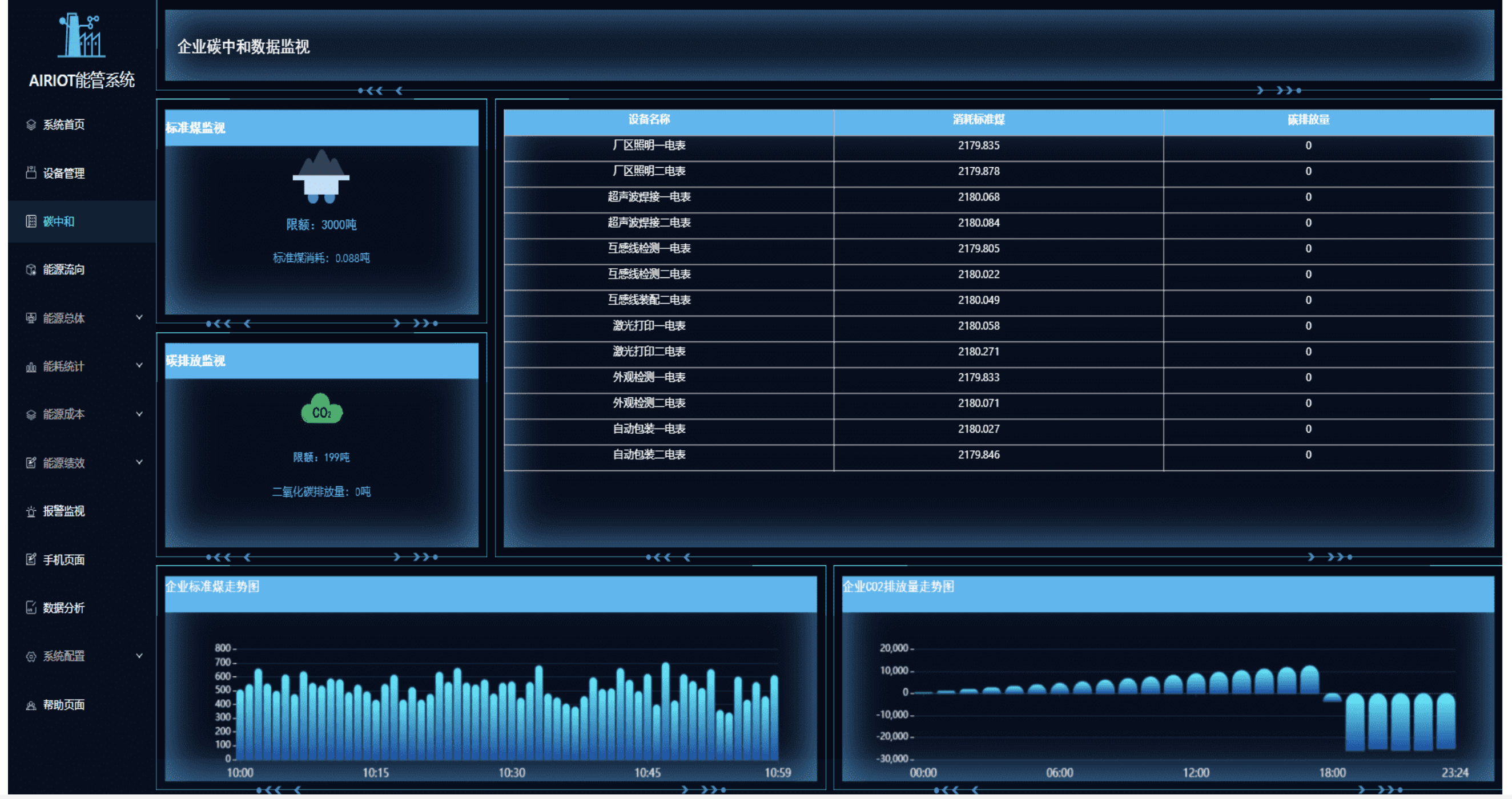
Task: Click the 限额：199吨 text
Action: coord(321,457)
